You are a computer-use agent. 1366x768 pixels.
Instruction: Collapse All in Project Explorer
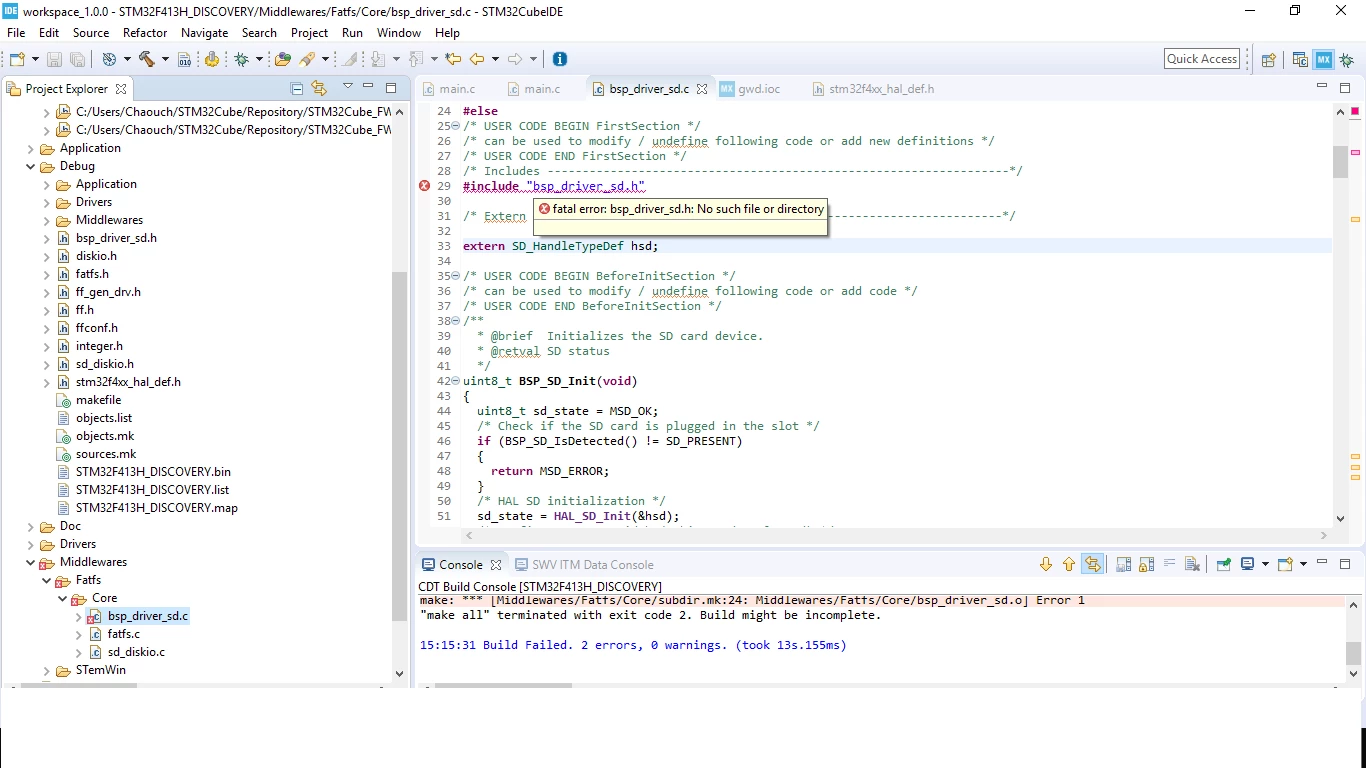pyautogui.click(x=296, y=88)
